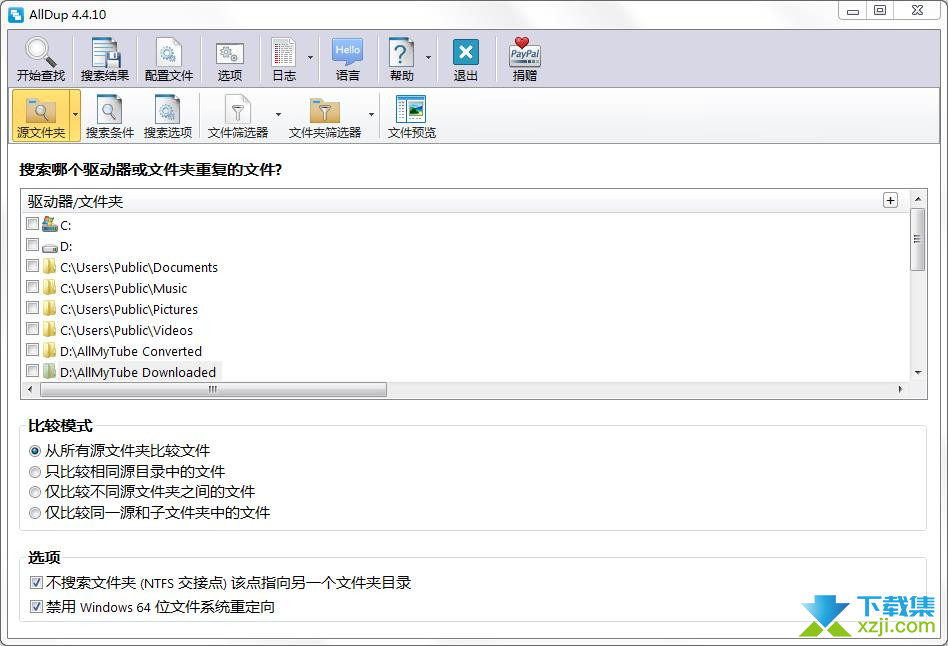Select the C:\Users\Public\Videos row text
The height and width of the screenshot is (646, 948).
click(126, 331)
